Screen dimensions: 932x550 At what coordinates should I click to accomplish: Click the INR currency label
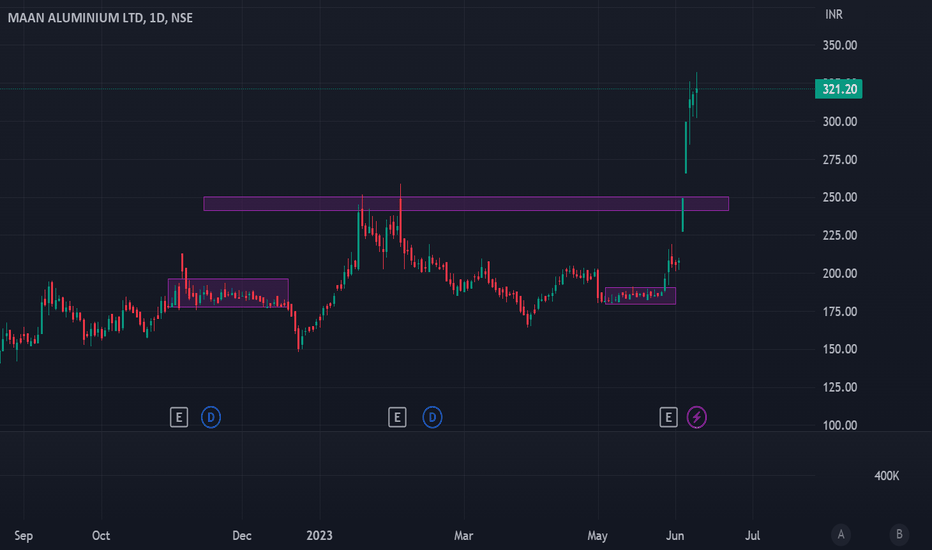tap(834, 14)
